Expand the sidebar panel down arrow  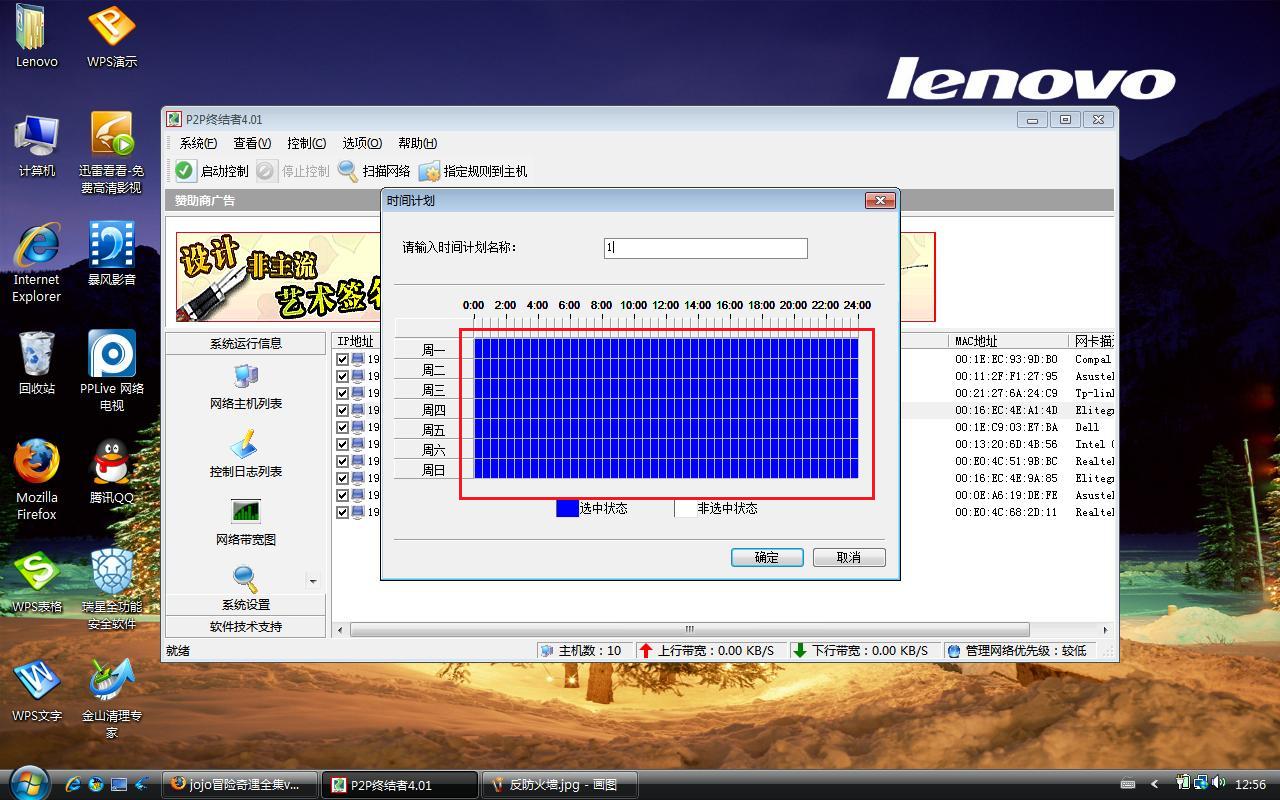312,581
